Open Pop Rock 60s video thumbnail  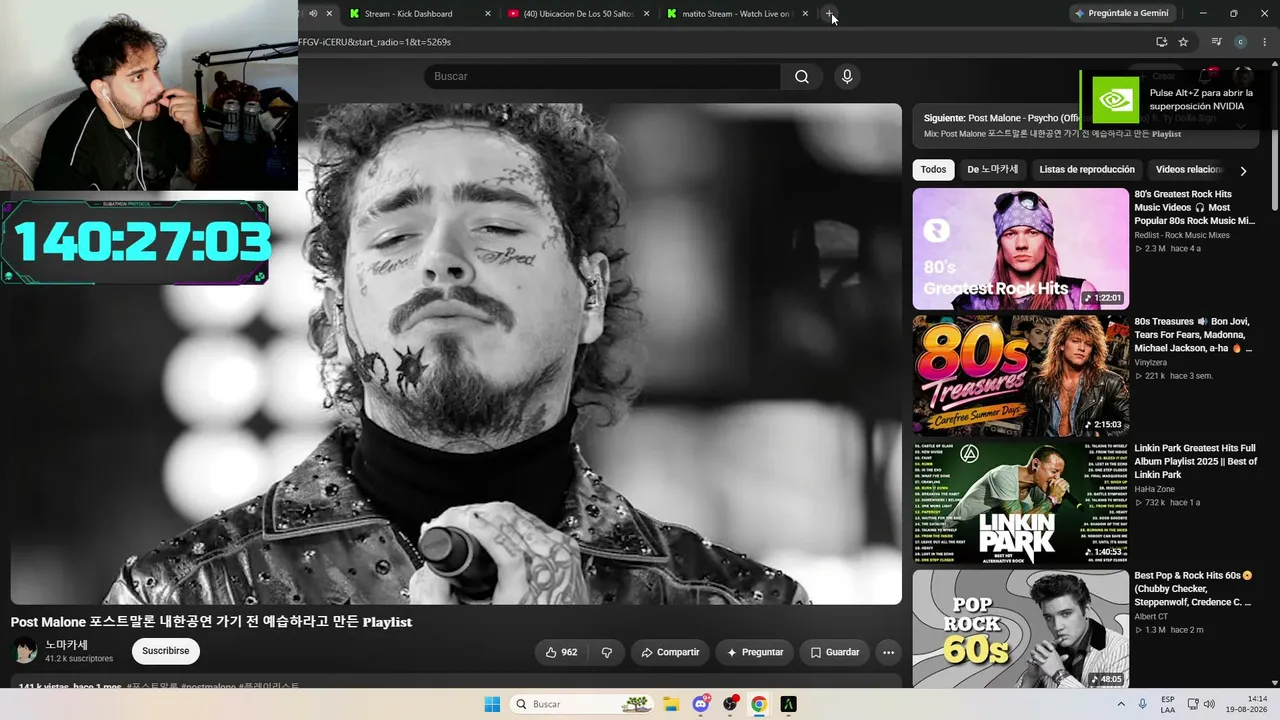(x=1021, y=629)
